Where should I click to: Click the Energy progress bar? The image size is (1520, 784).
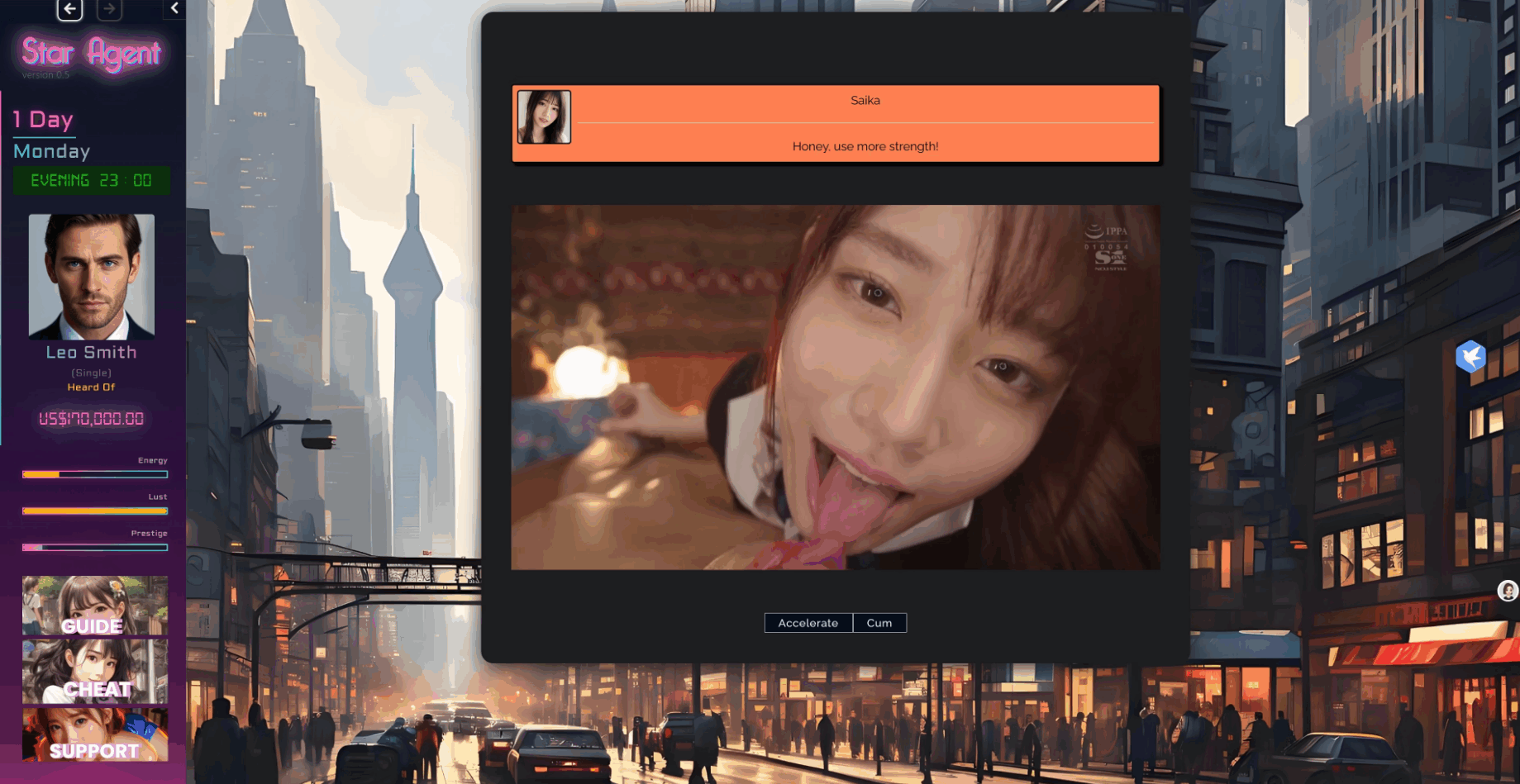click(95, 474)
